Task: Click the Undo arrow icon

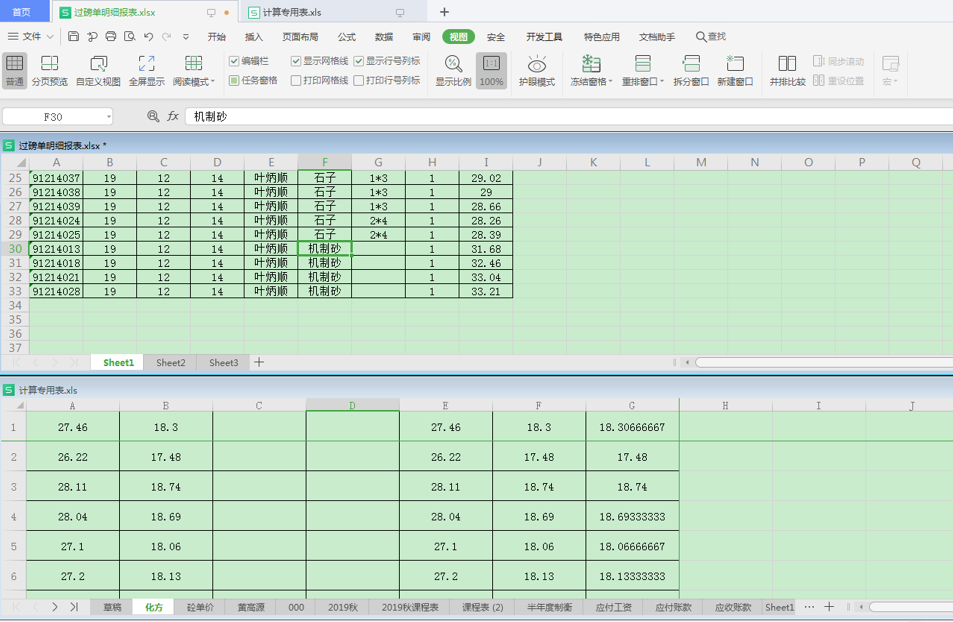Action: (x=148, y=36)
